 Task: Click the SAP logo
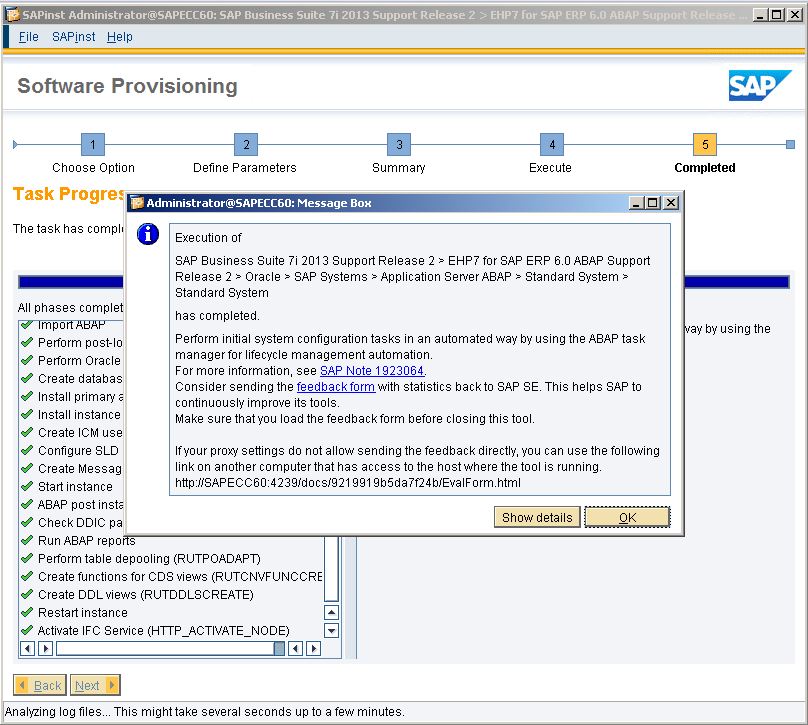760,86
